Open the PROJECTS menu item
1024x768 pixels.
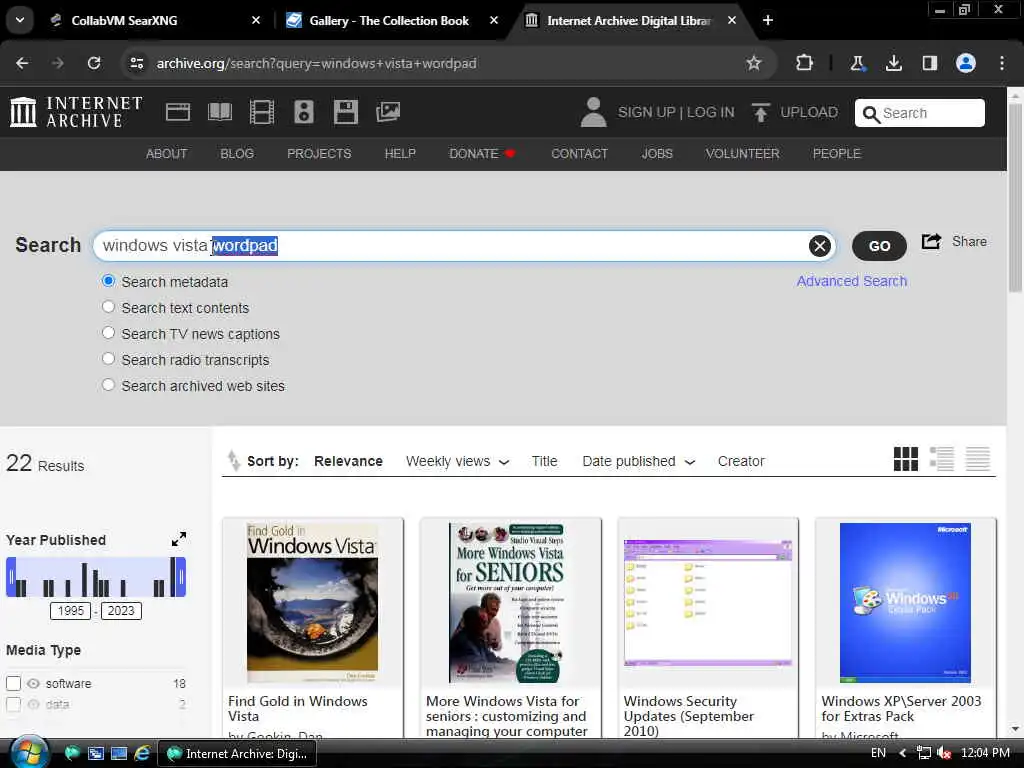319,153
